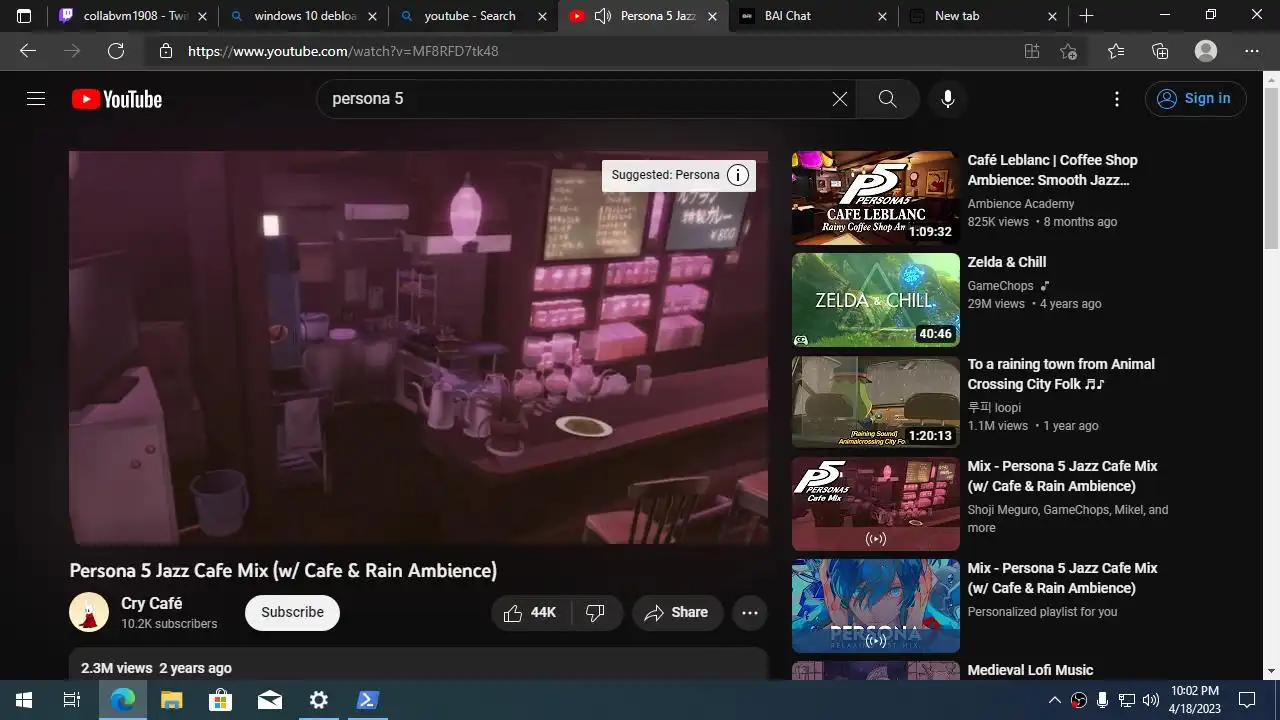The height and width of the screenshot is (720, 1280).
Task: Open a new browser tab
Action: point(1087,16)
